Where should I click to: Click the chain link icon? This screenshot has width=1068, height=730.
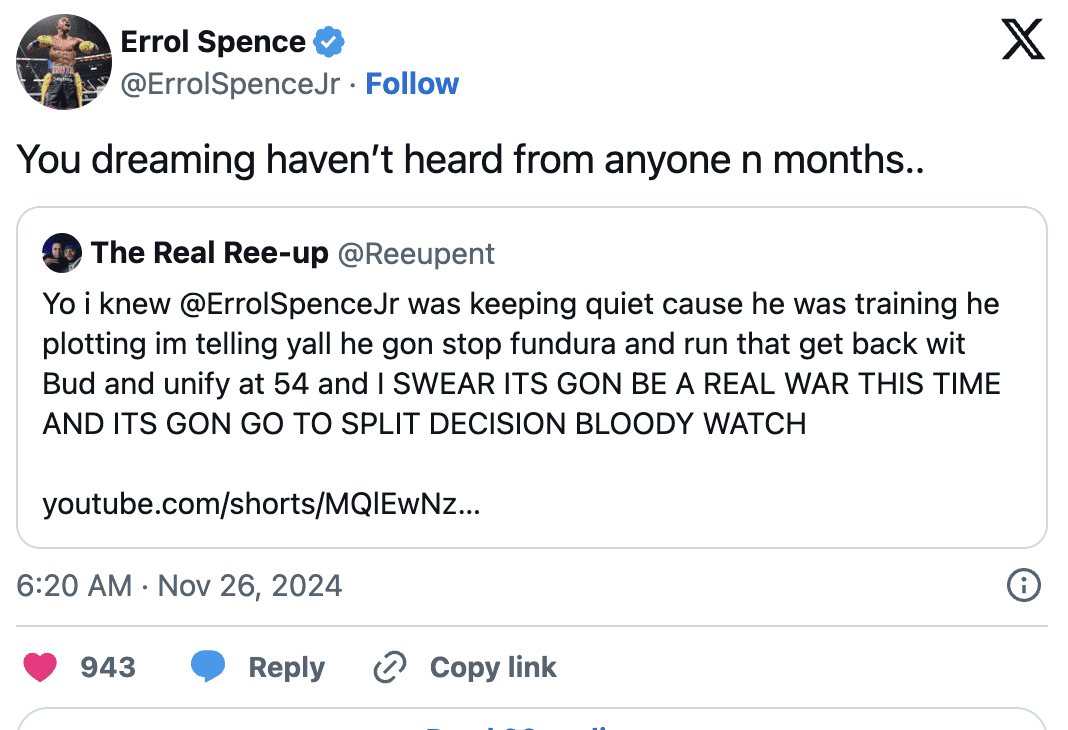pyautogui.click(x=388, y=667)
